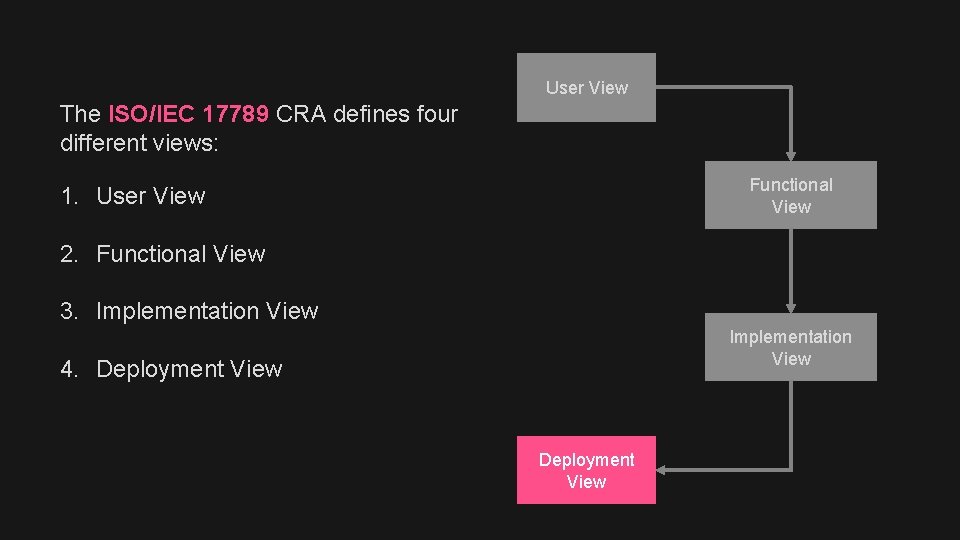
Task: Select the grey Functional View diagram box
Action: 790,195
